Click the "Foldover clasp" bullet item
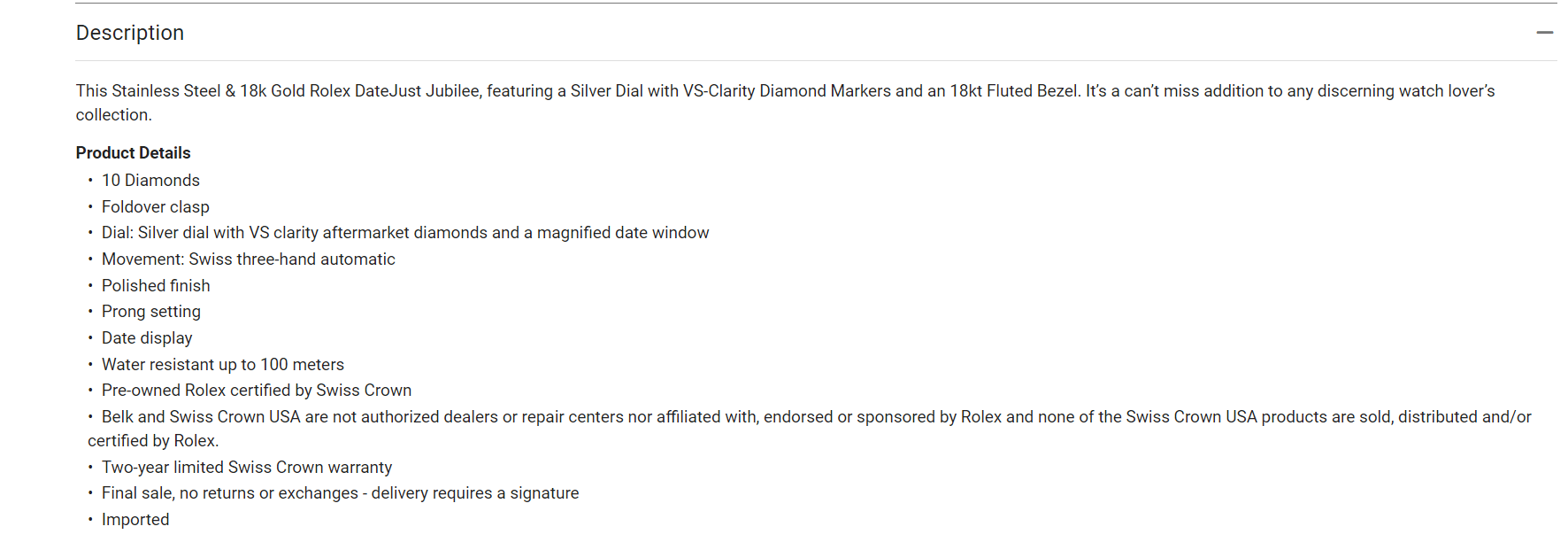 tap(156, 207)
